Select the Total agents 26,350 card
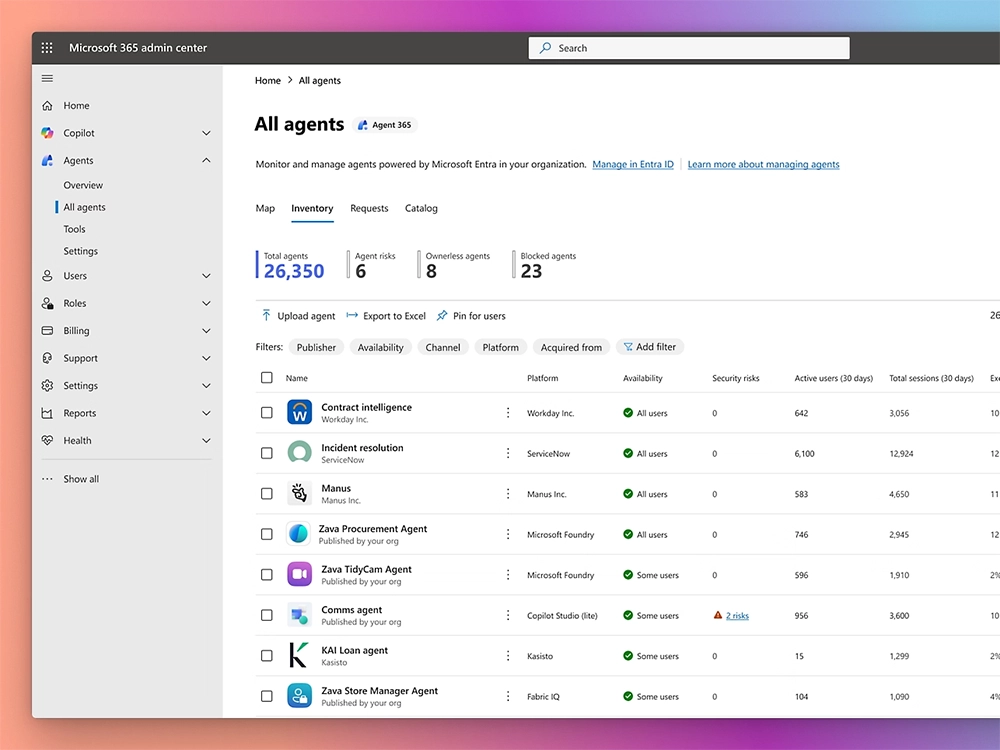Screen dimensions: 1000x750 tap(291, 265)
